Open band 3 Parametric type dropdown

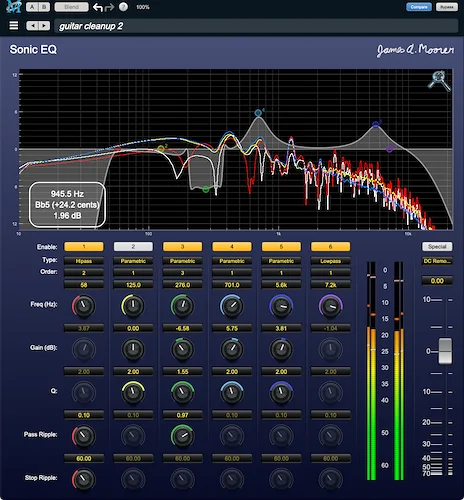182,261
